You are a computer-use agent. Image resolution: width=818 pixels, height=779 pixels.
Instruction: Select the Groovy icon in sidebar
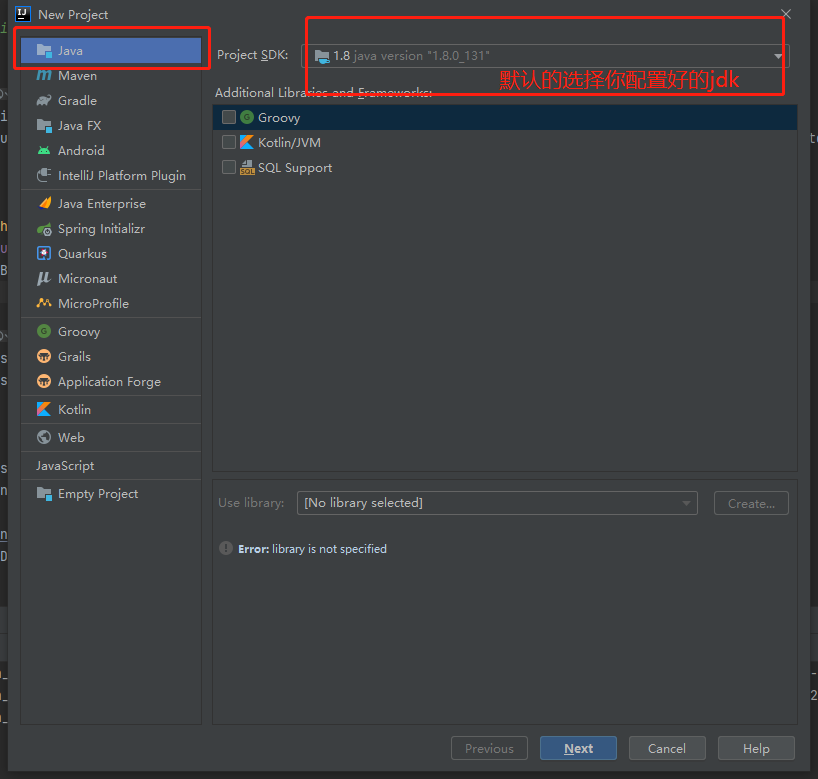coord(44,331)
